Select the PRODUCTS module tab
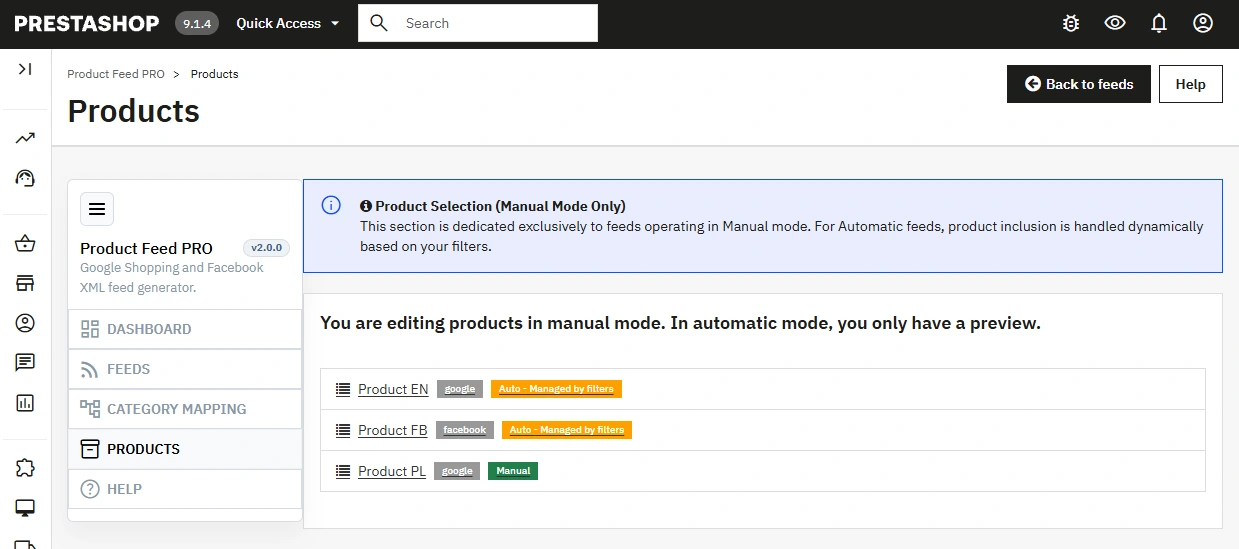The height and width of the screenshot is (549, 1239). point(185,449)
